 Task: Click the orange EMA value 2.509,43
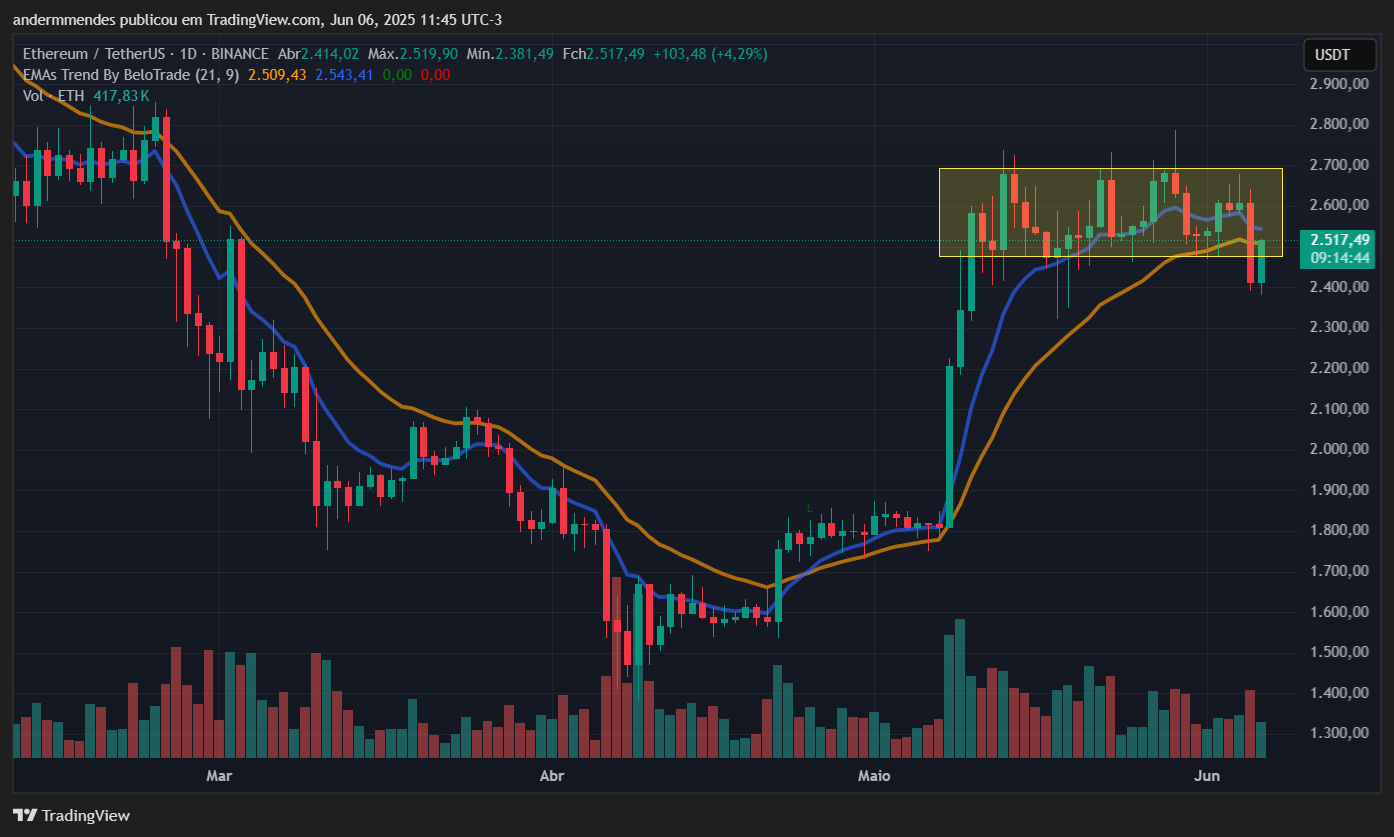click(x=277, y=75)
